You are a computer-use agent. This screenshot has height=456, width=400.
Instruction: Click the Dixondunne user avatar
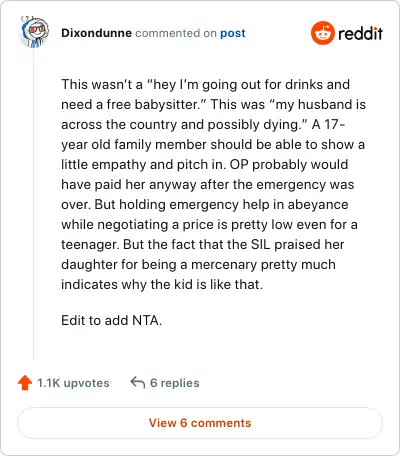point(34,32)
